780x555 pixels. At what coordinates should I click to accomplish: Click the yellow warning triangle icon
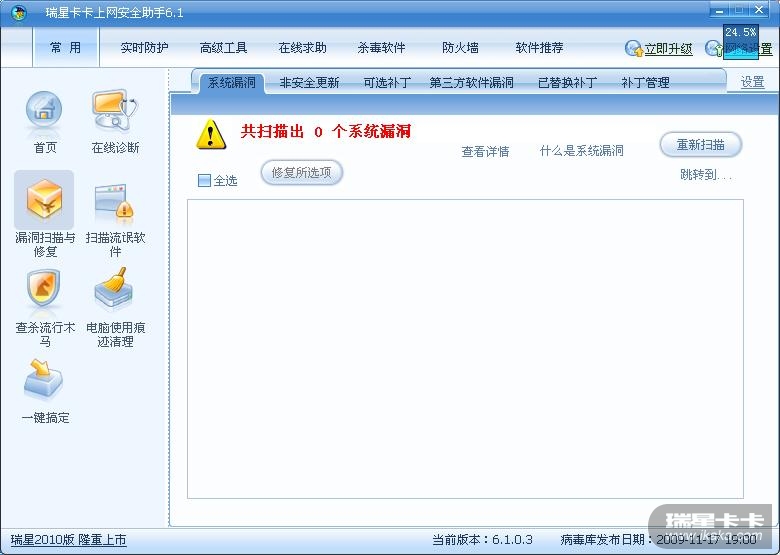click(x=211, y=134)
